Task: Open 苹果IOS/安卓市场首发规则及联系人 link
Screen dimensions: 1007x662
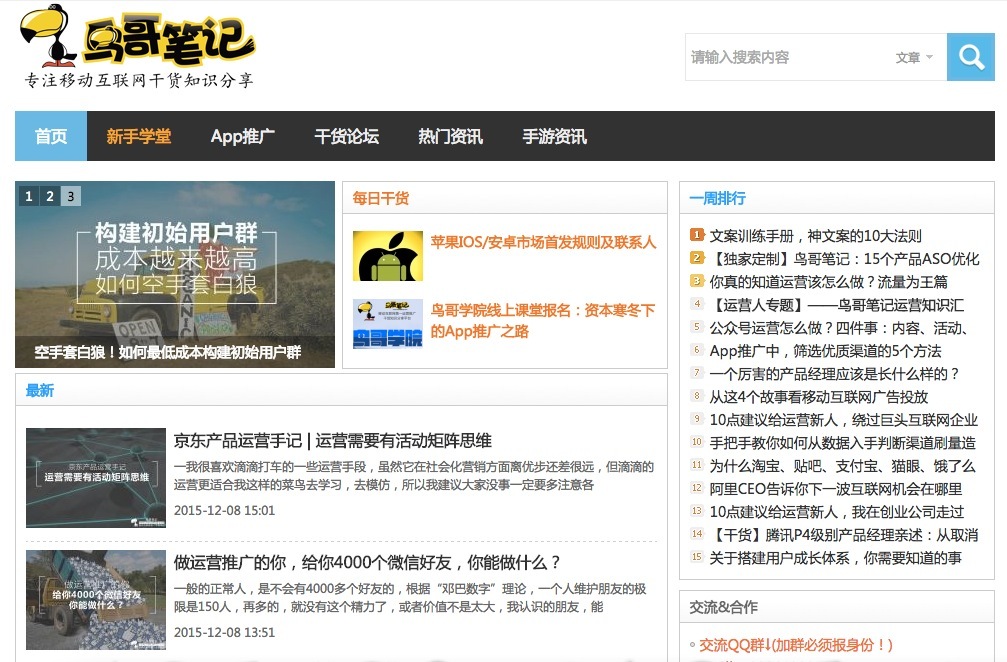Action: 543,242
